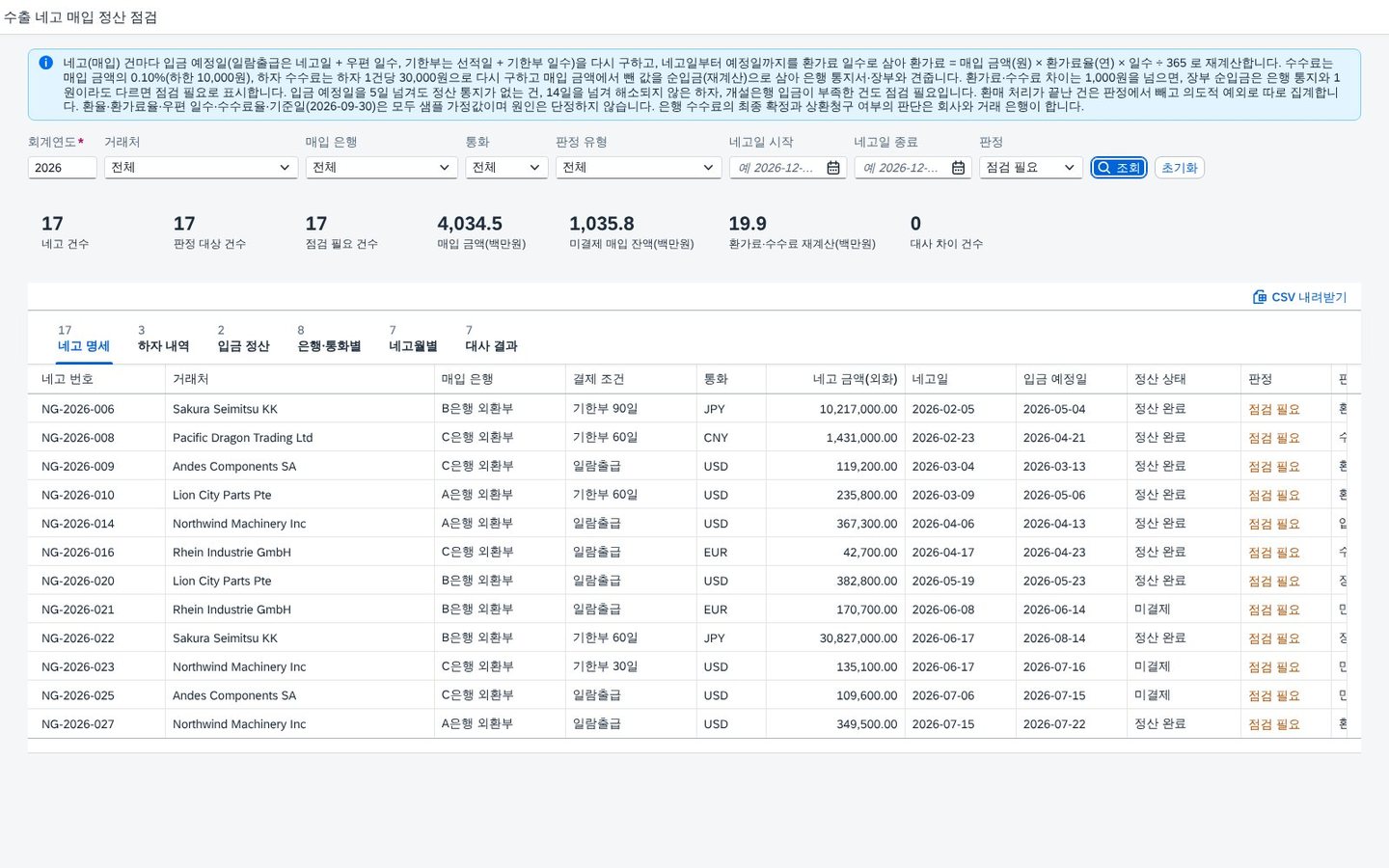Click the info icon in notice banner

(45, 63)
